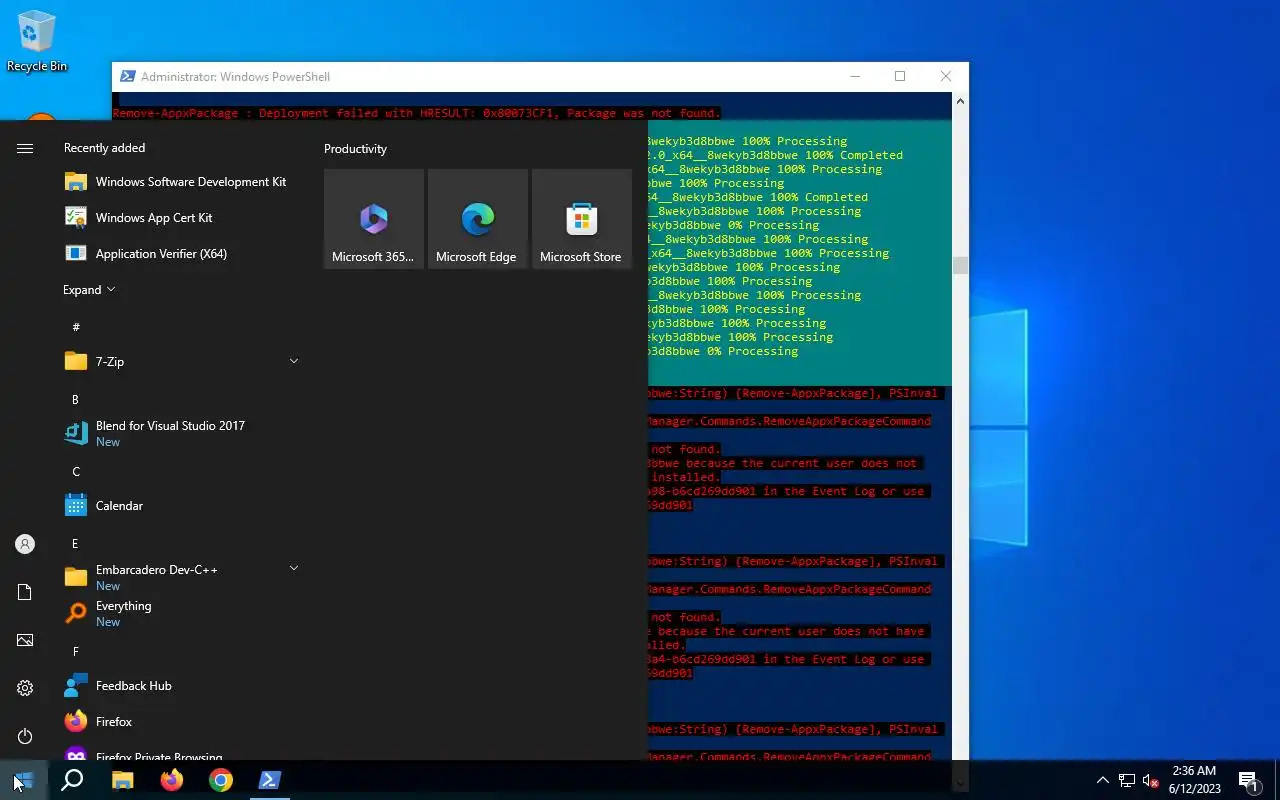This screenshot has width=1280, height=800.
Task: Open the Microsoft Store tile
Action: point(582,218)
